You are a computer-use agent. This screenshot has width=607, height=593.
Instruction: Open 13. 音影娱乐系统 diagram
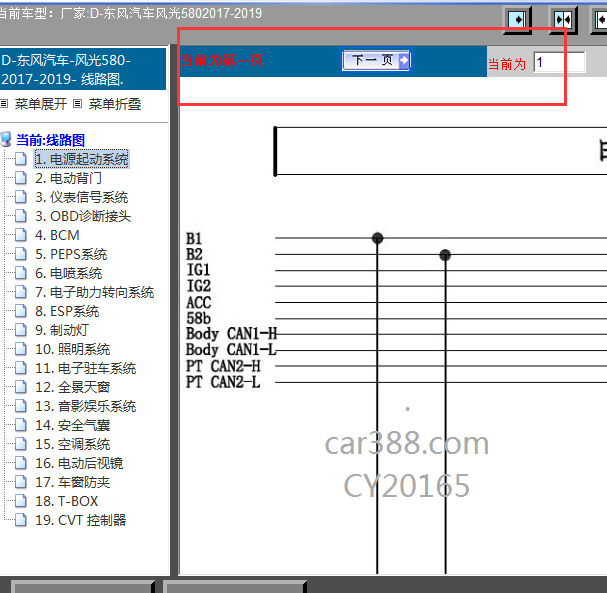coord(86,406)
